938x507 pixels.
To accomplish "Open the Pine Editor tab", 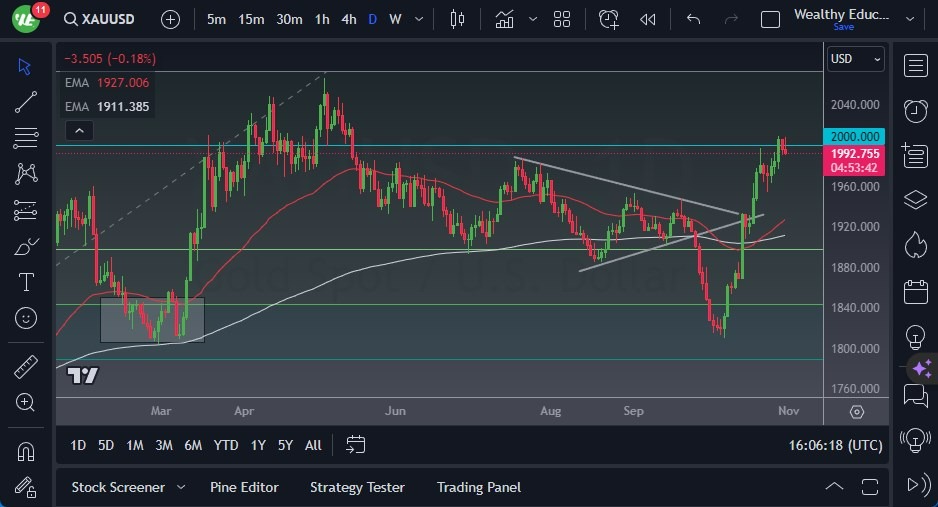I will [244, 487].
